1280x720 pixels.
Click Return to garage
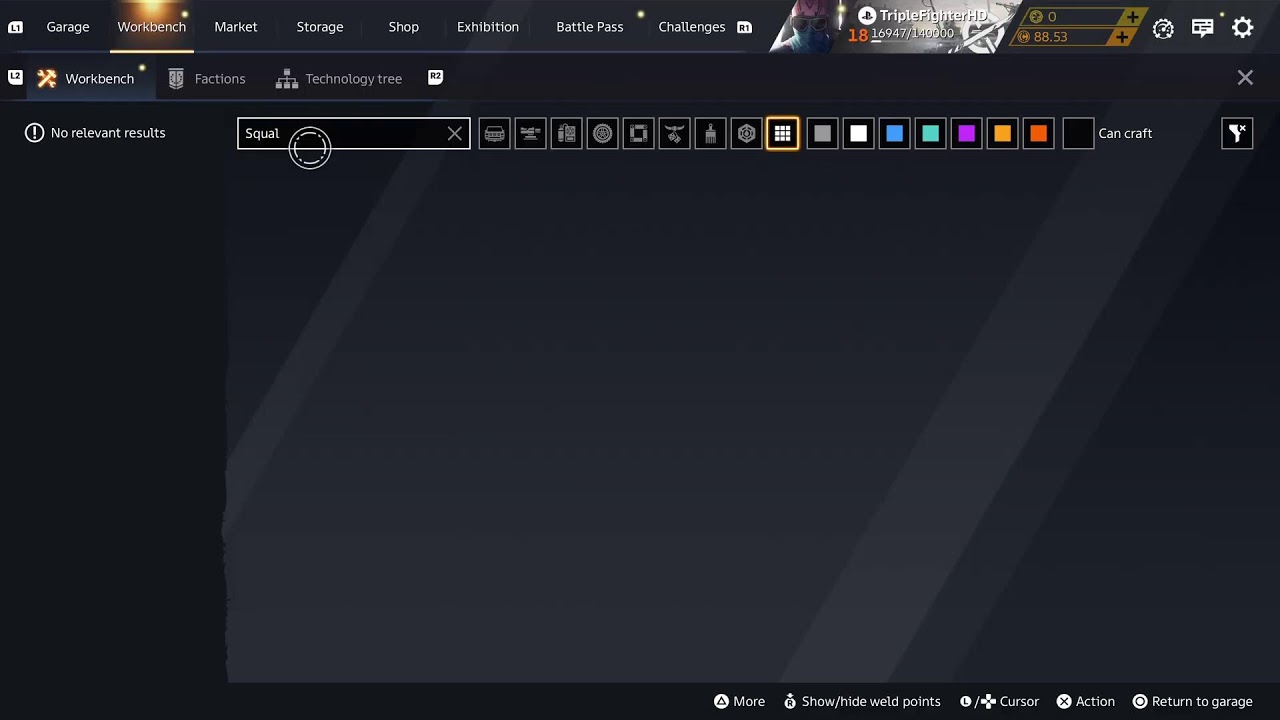point(1192,702)
